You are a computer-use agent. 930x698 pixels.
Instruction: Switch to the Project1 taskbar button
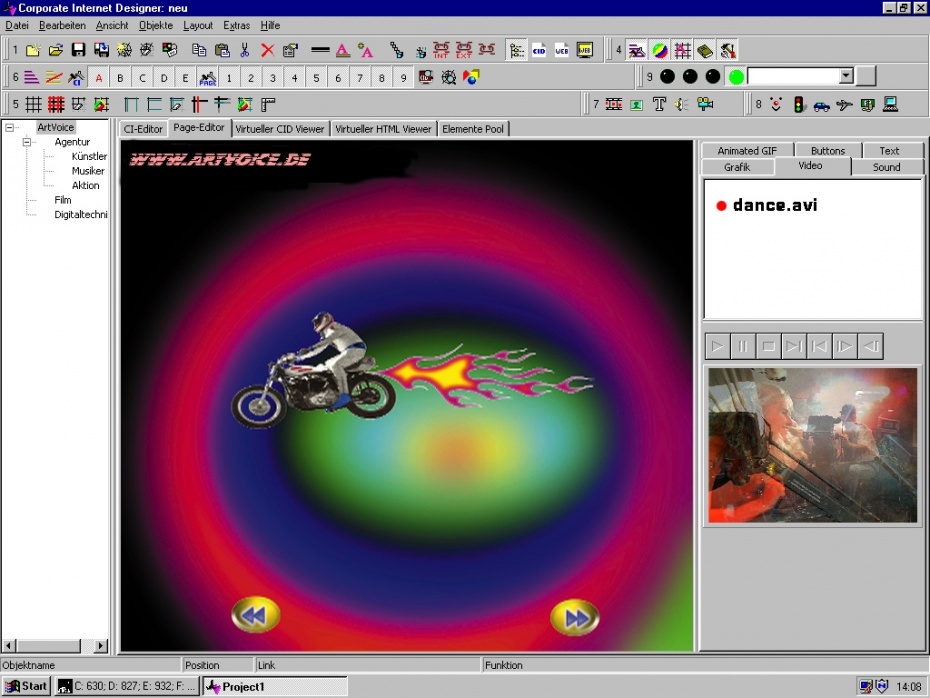point(275,686)
